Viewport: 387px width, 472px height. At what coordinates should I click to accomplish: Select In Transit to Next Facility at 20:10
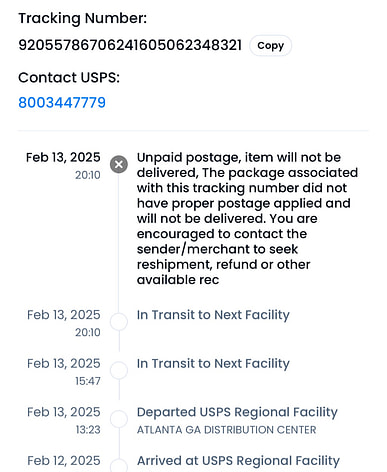coord(213,315)
